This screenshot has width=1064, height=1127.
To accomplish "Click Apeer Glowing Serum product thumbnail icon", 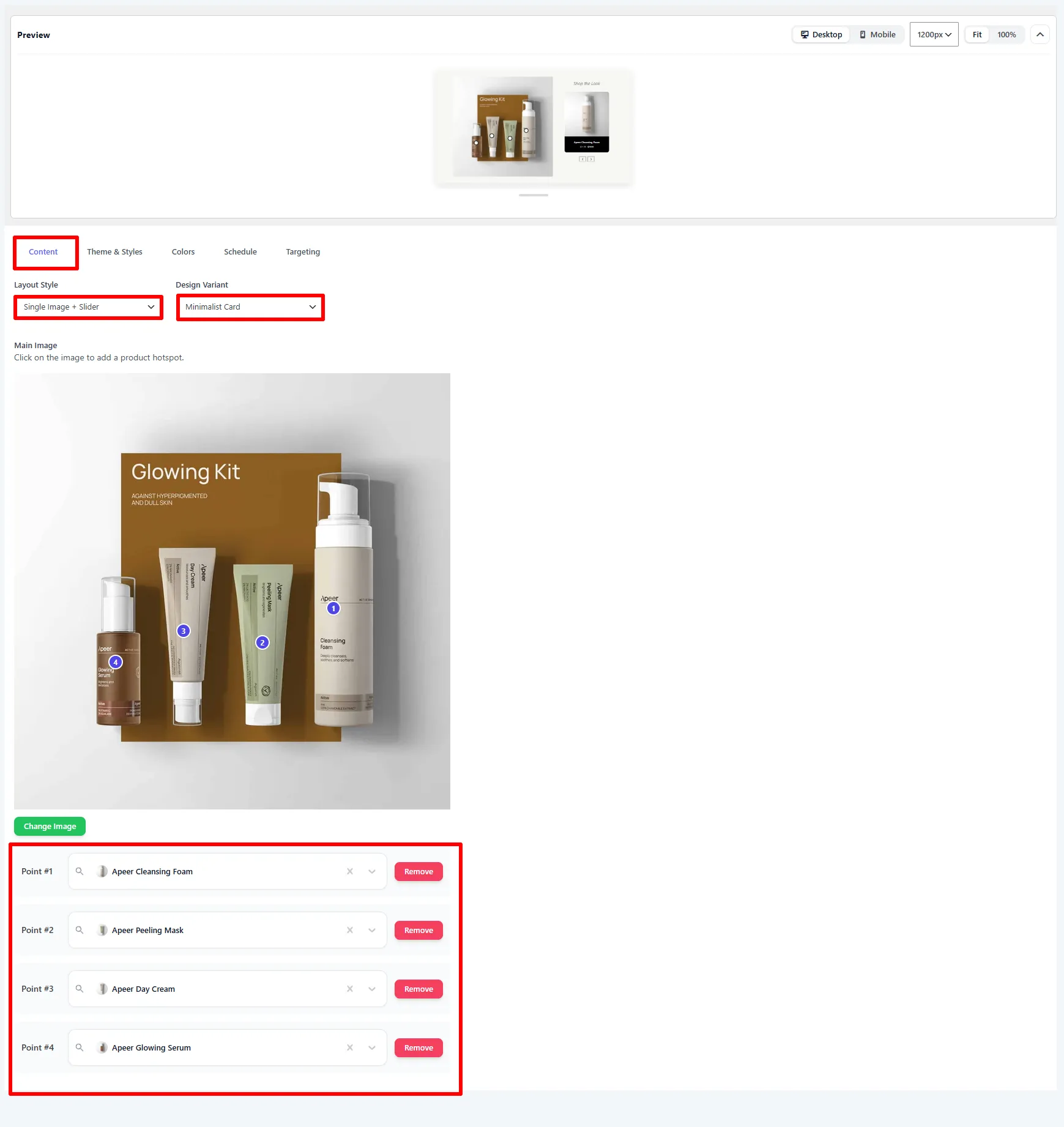I will pos(102,1047).
